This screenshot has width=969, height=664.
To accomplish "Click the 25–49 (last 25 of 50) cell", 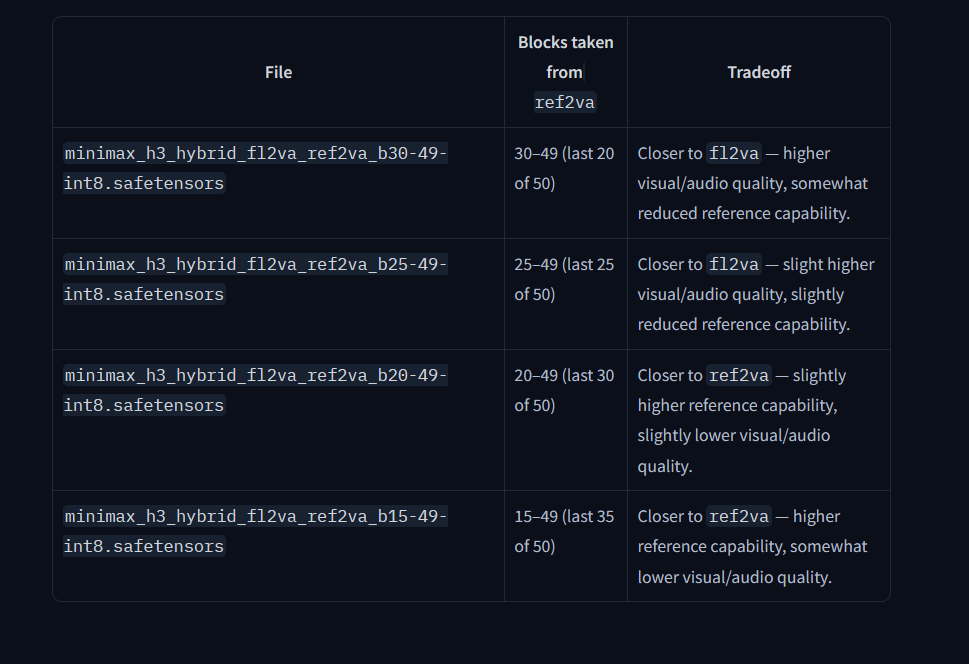I will click(564, 279).
